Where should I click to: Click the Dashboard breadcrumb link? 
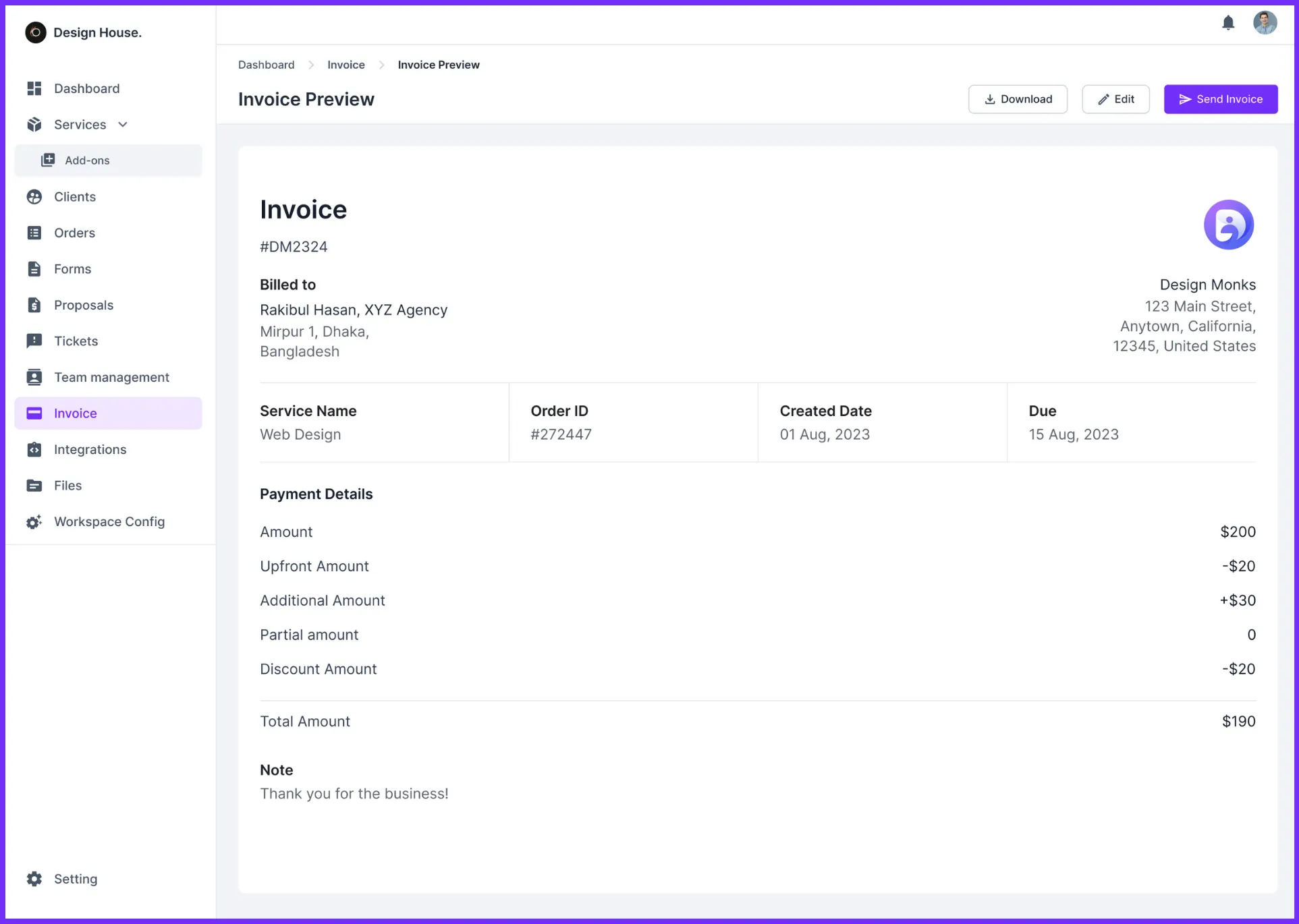(x=267, y=65)
